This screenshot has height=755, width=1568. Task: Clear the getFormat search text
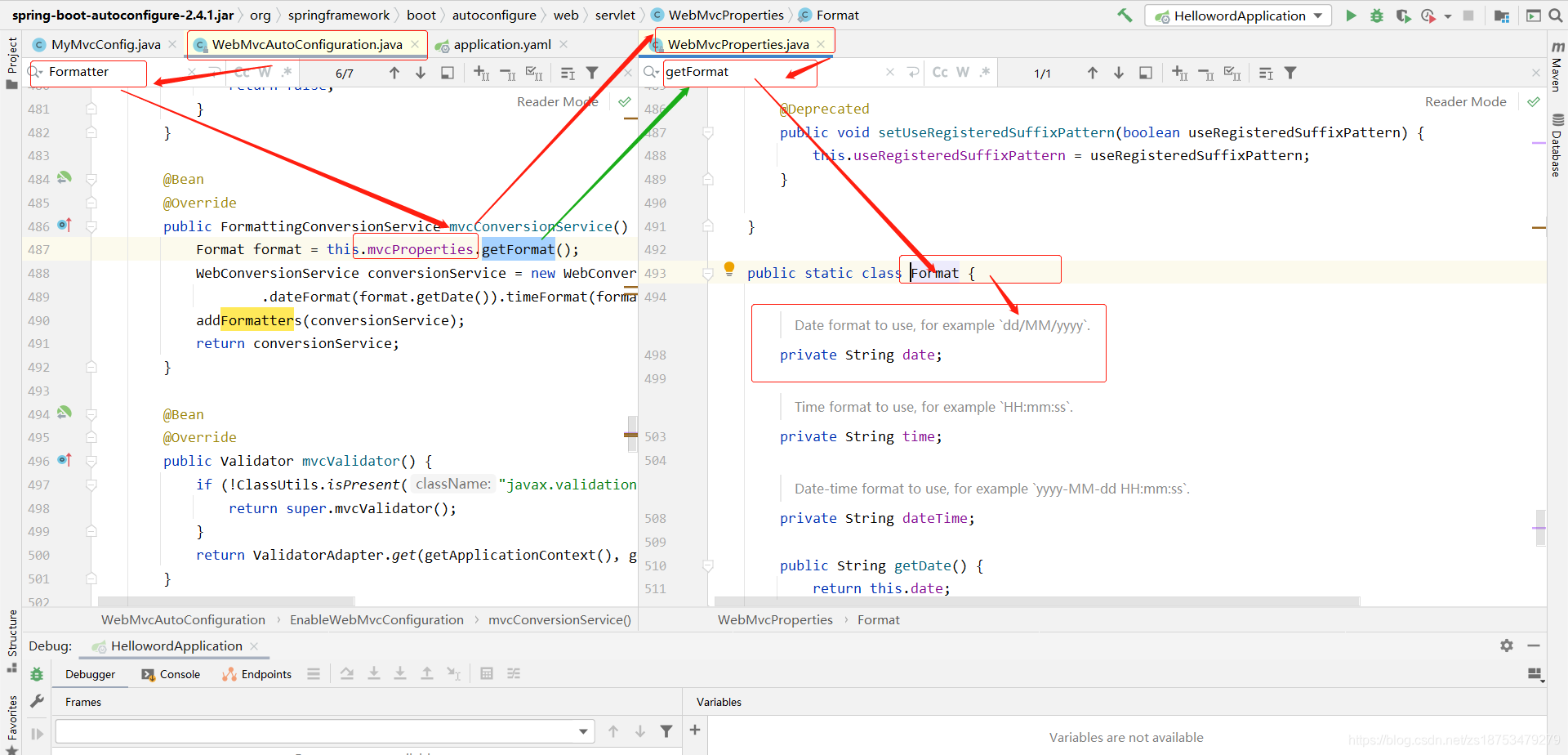(x=890, y=73)
